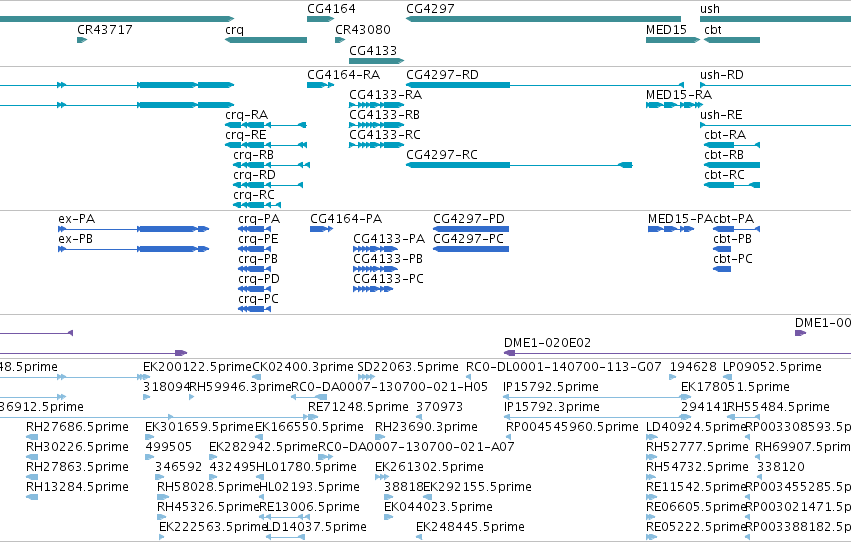This screenshot has width=851, height=542.
Task: Click the crq-PA protein feature
Action: 254,229
